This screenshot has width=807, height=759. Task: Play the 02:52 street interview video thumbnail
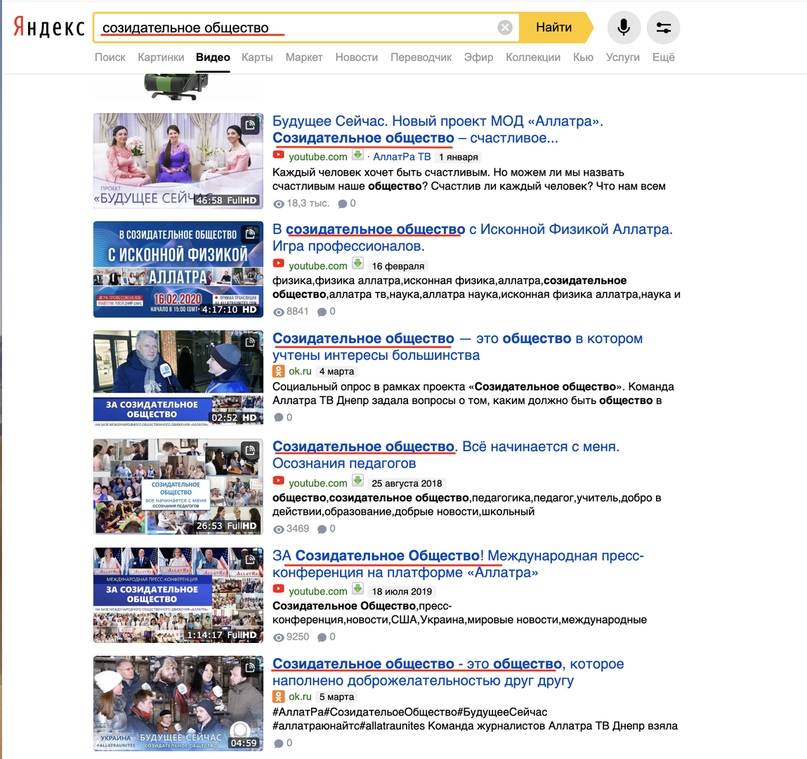(x=178, y=378)
